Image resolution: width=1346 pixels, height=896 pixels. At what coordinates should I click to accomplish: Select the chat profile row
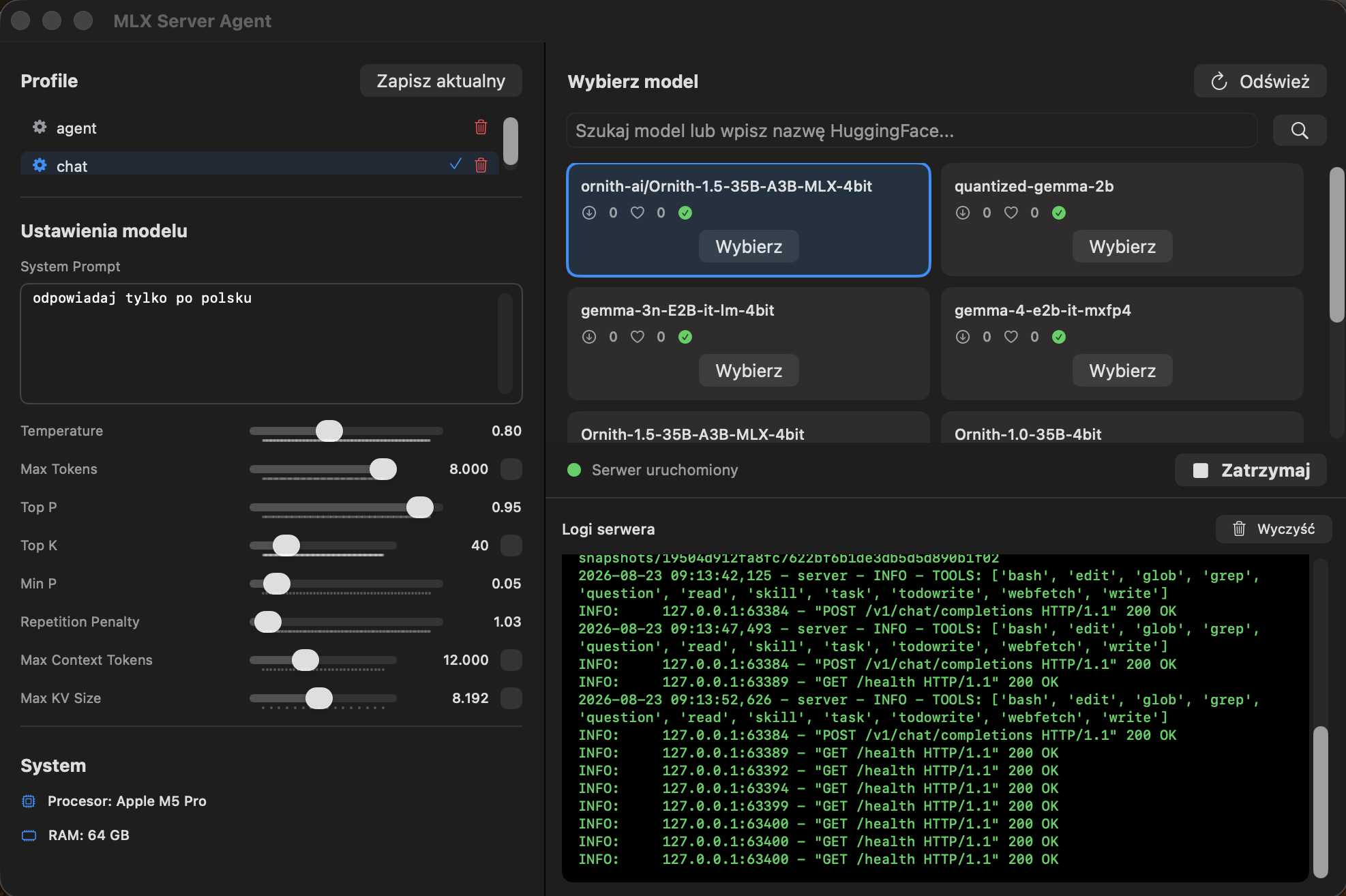coord(260,164)
